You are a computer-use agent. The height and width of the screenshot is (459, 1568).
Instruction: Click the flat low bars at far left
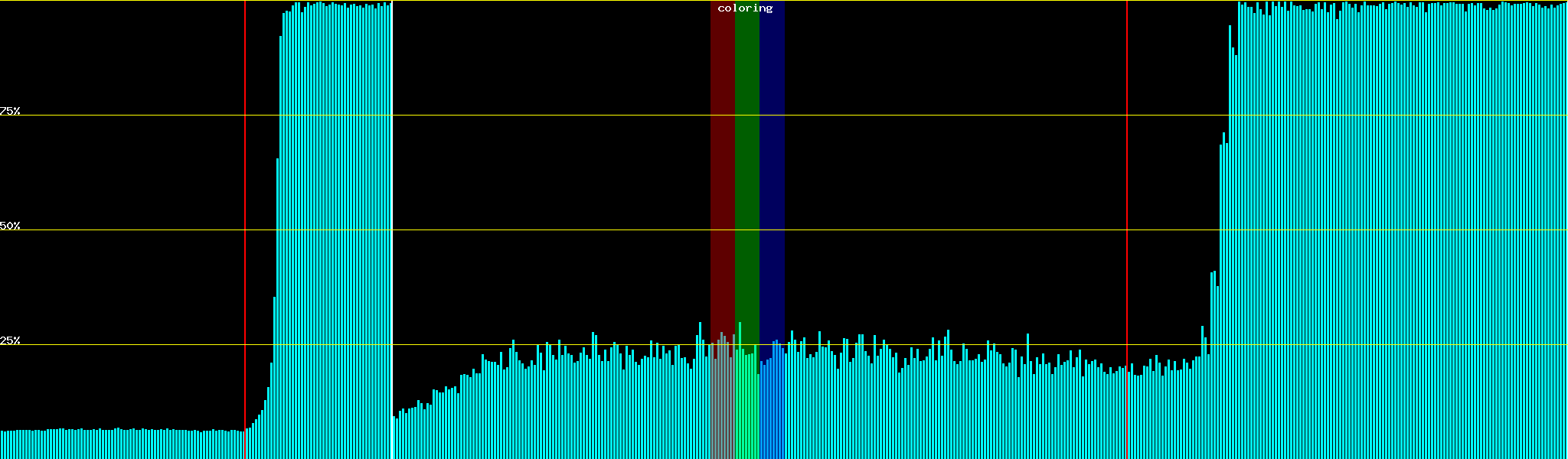[x=115, y=445]
